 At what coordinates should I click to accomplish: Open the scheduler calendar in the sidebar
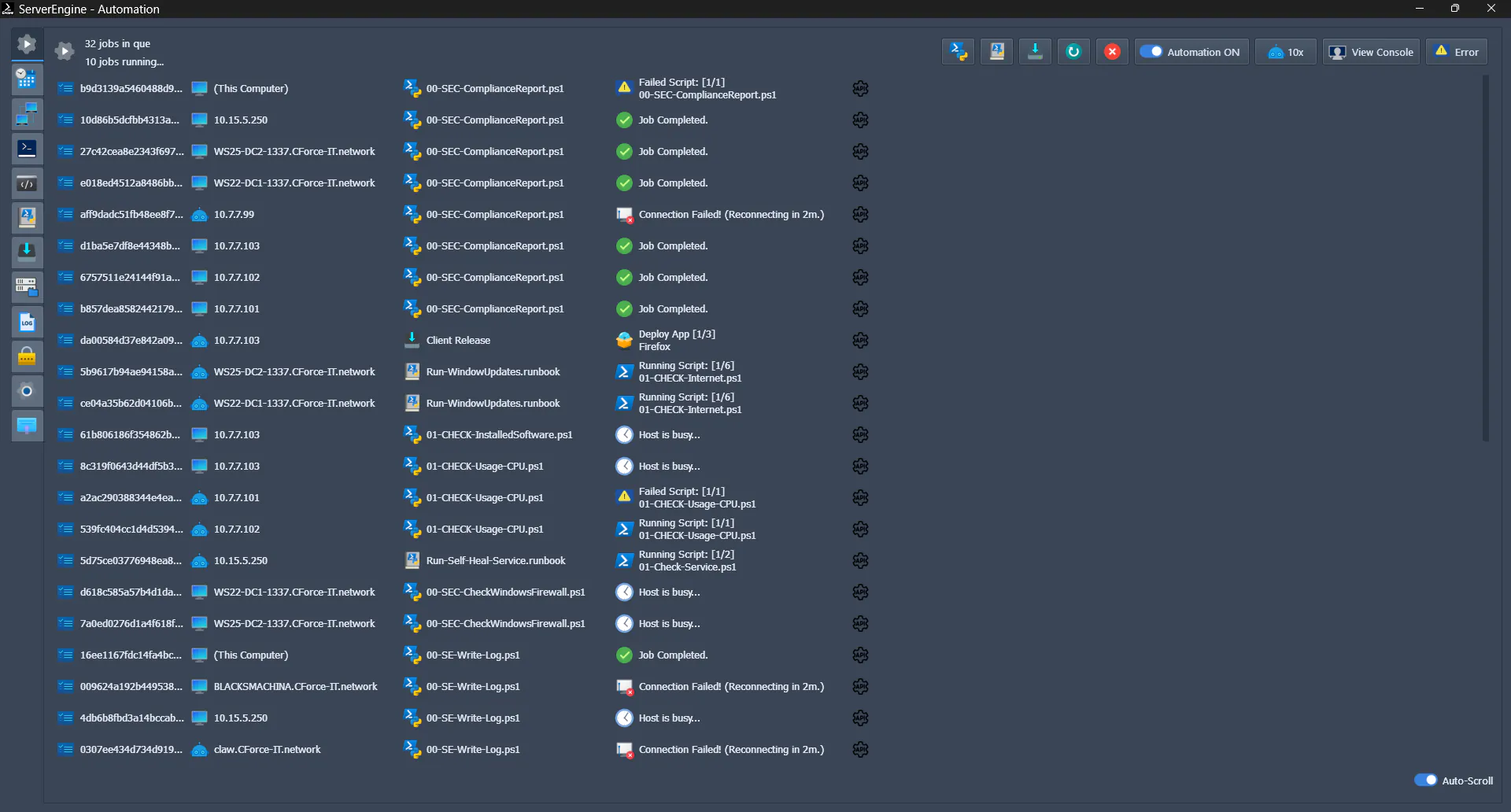(x=27, y=79)
